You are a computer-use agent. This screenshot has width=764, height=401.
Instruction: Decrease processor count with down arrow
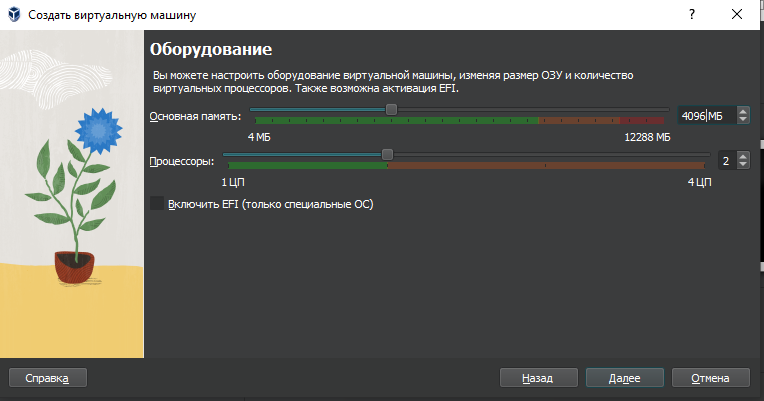click(743, 164)
